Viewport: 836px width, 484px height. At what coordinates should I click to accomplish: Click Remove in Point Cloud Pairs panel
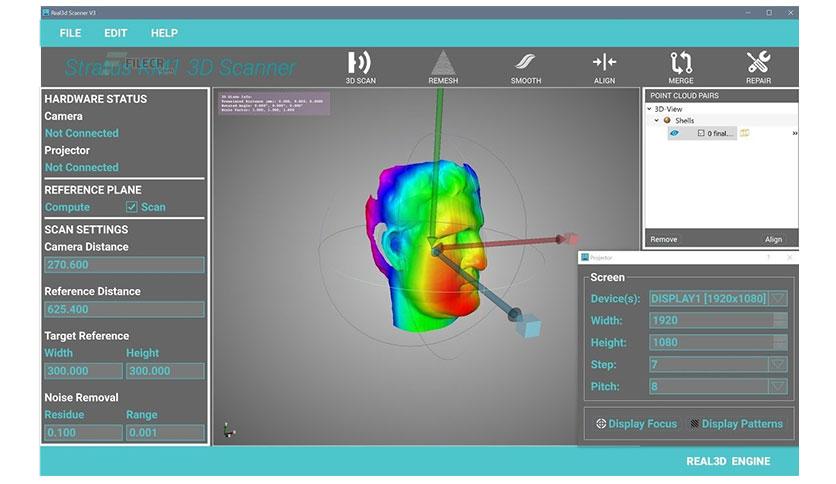(664, 240)
